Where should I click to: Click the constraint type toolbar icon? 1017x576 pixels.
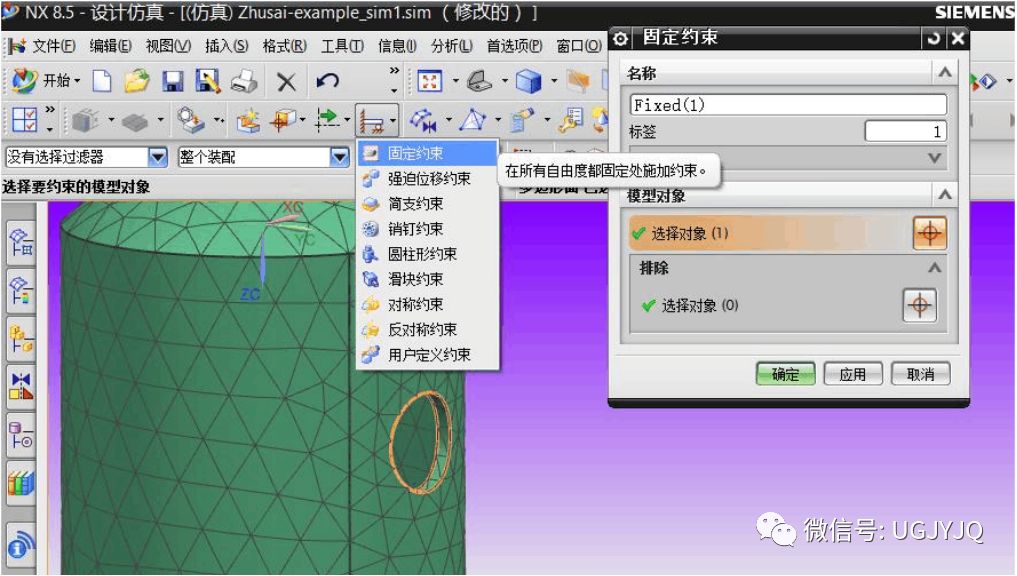(x=371, y=121)
